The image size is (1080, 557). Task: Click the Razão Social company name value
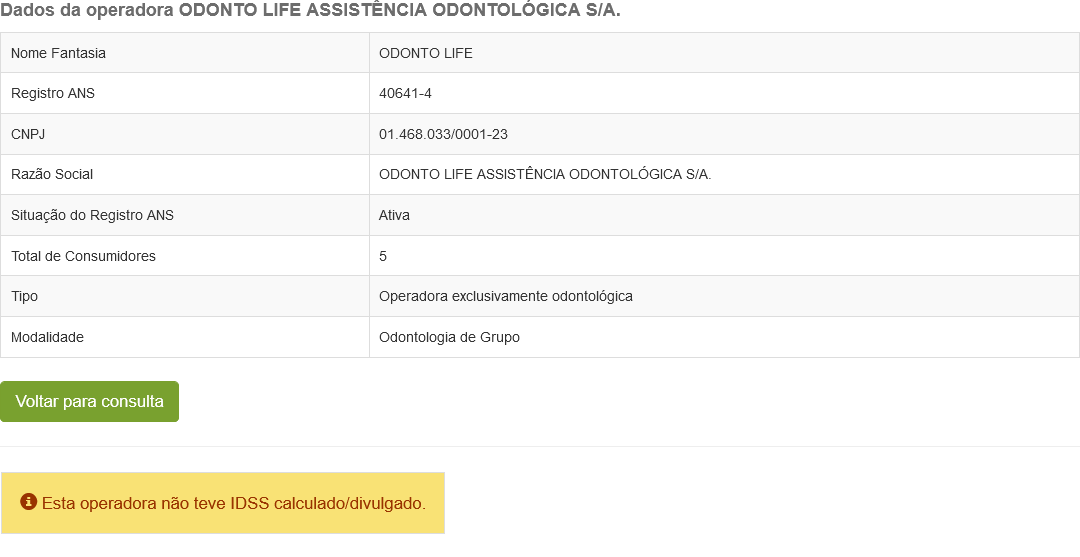545,175
